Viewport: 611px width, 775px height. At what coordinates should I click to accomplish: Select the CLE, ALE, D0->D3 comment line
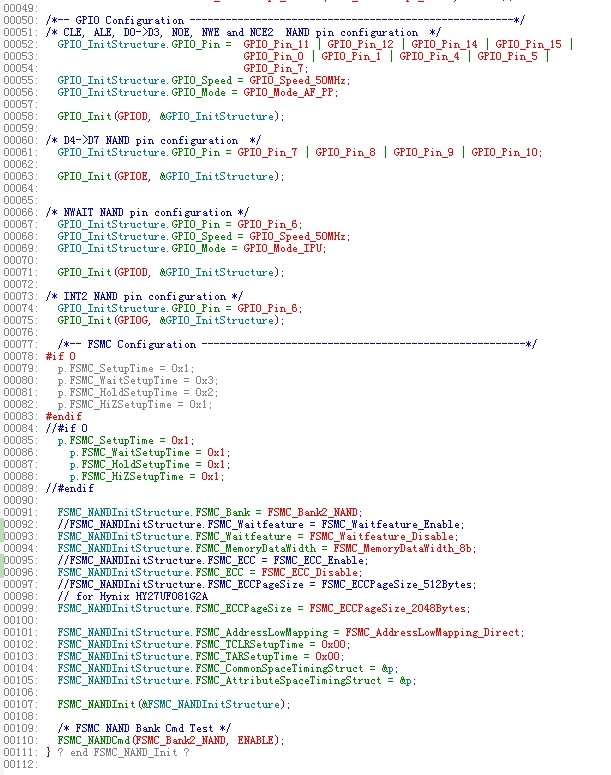pos(243,32)
